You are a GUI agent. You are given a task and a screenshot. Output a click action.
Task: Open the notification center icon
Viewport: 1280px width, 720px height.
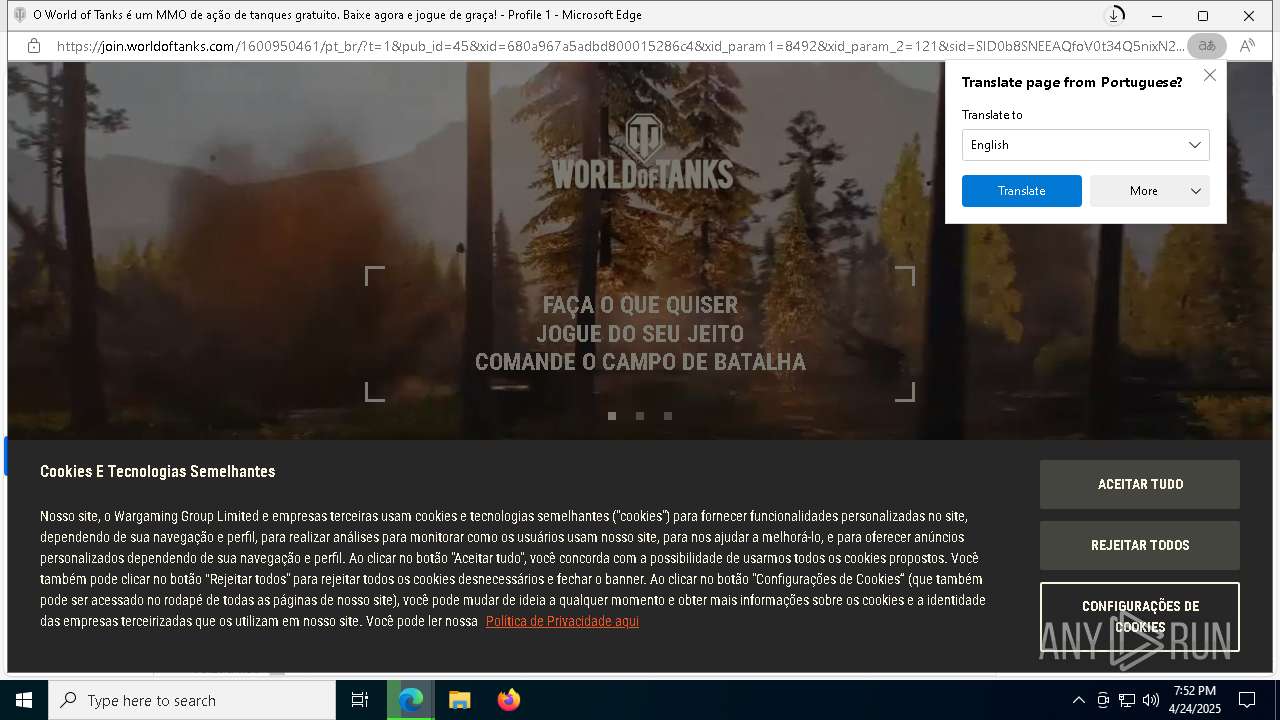pyautogui.click(x=1247, y=700)
